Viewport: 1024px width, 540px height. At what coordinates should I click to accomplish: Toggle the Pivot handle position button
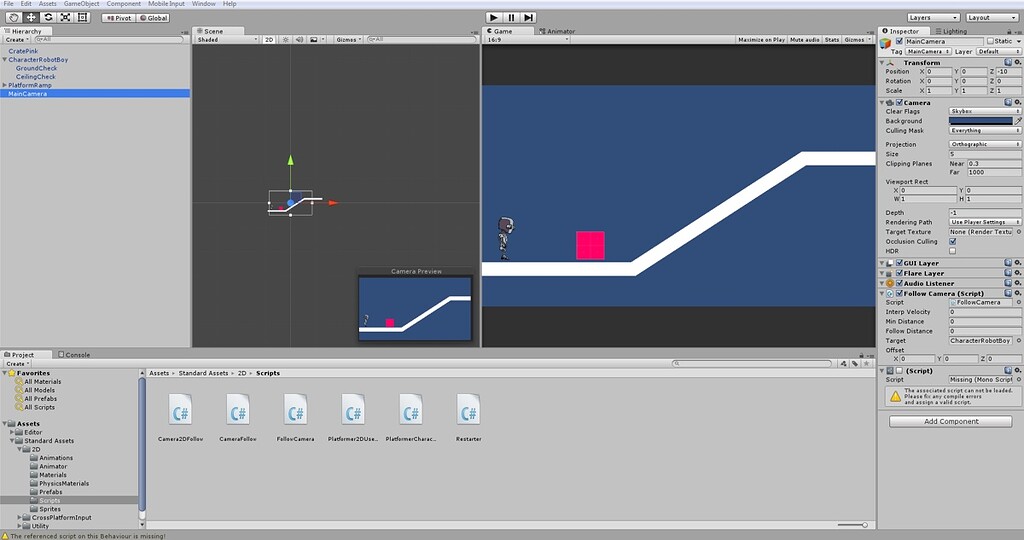click(119, 18)
